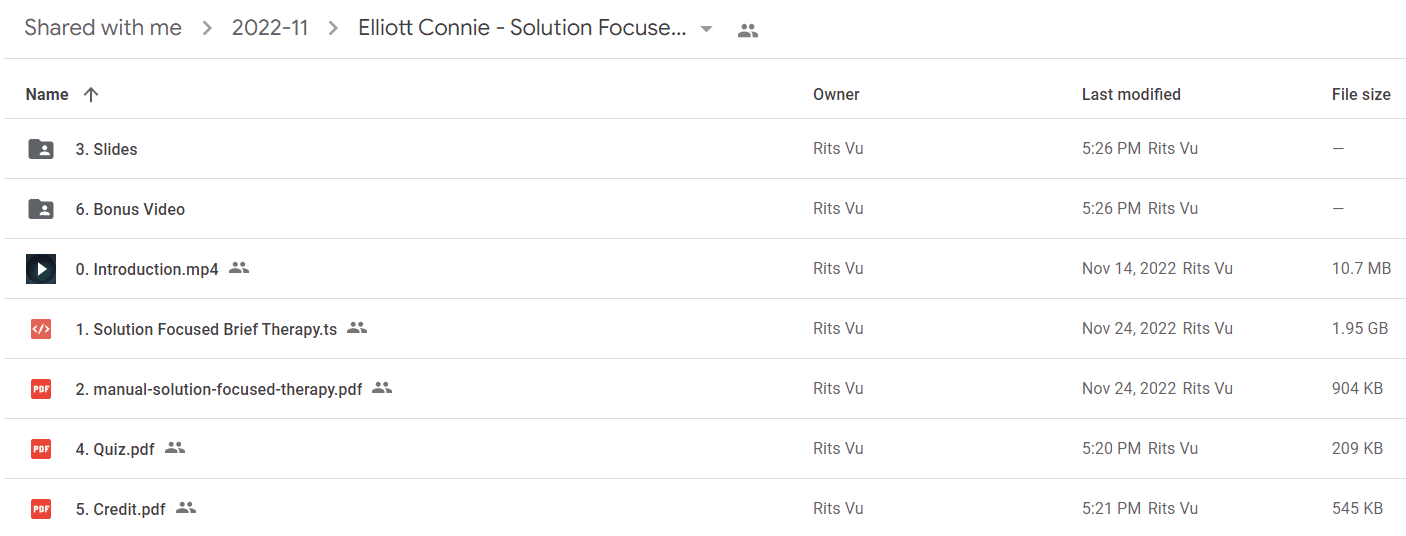Click the File size column header
The image size is (1406, 536).
click(x=1361, y=95)
